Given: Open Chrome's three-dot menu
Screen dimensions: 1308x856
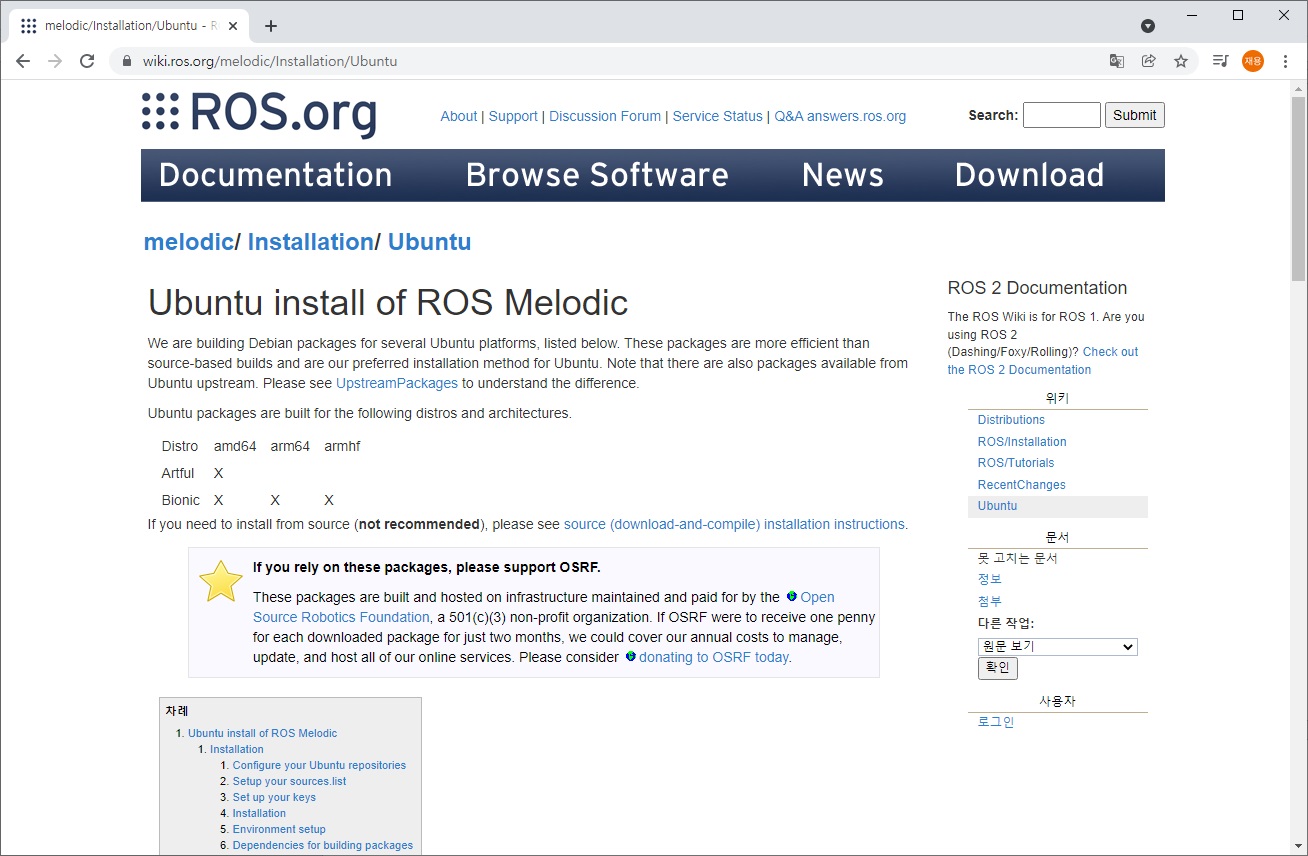Looking at the screenshot, I should pos(1285,61).
